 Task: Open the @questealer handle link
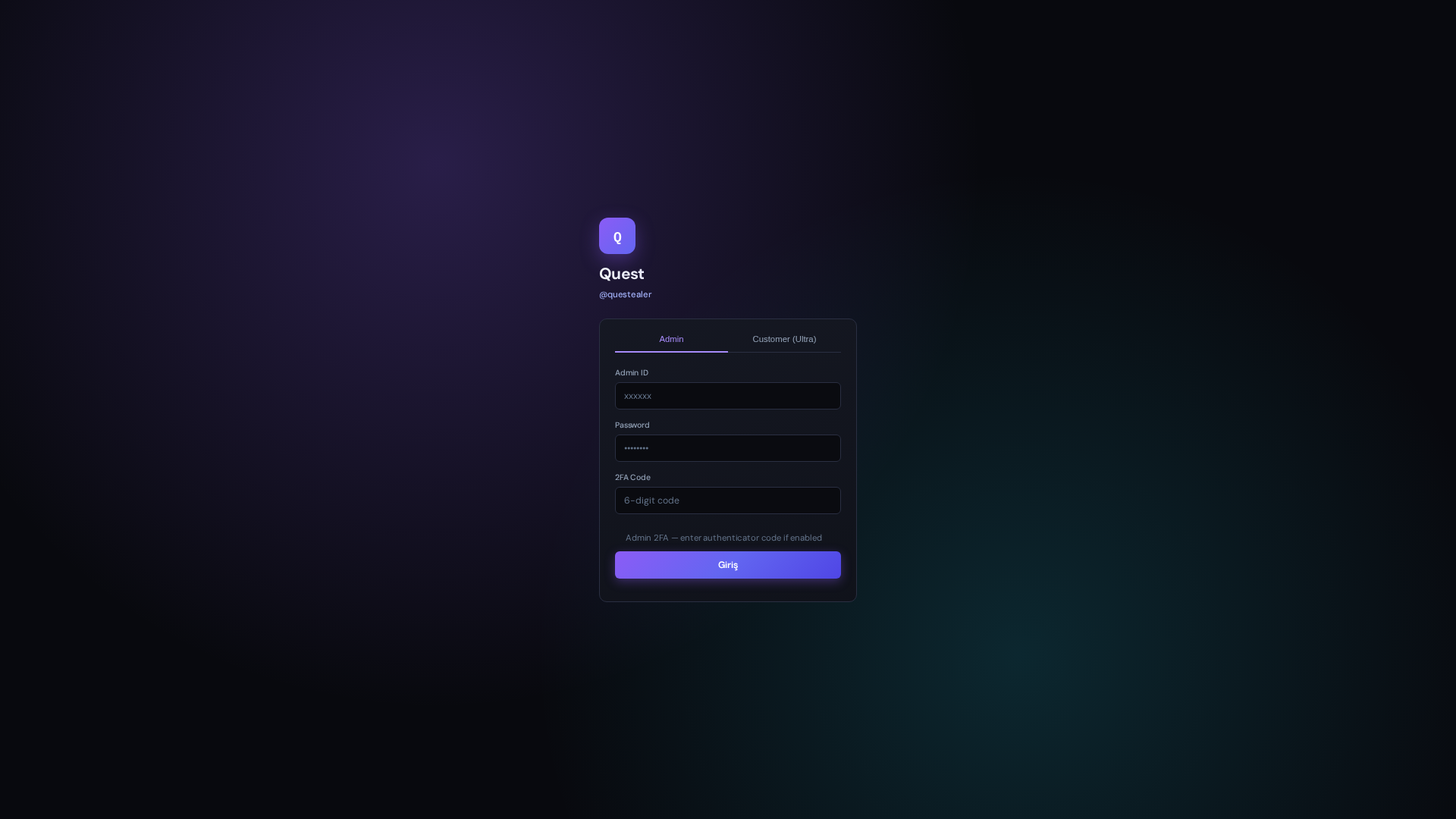[x=625, y=294]
